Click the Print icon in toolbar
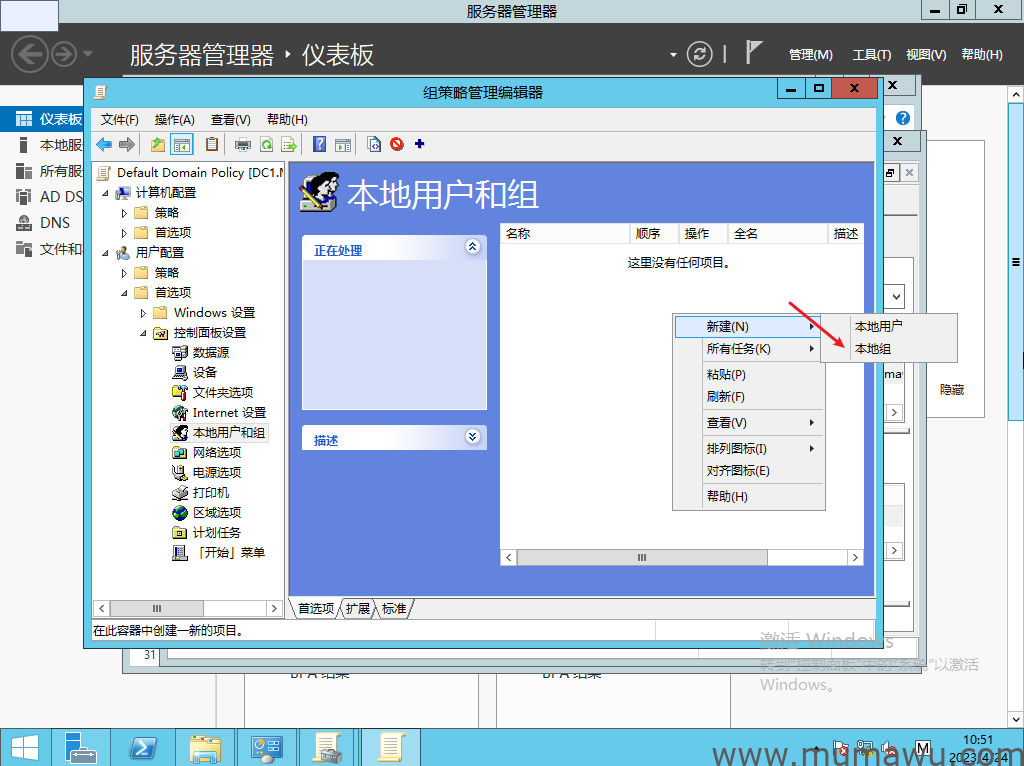The height and width of the screenshot is (766, 1024). click(x=243, y=144)
